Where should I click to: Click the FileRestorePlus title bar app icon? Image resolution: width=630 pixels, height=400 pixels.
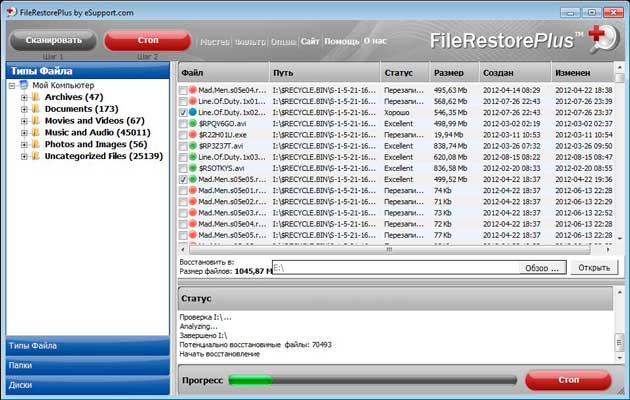(x=11, y=12)
